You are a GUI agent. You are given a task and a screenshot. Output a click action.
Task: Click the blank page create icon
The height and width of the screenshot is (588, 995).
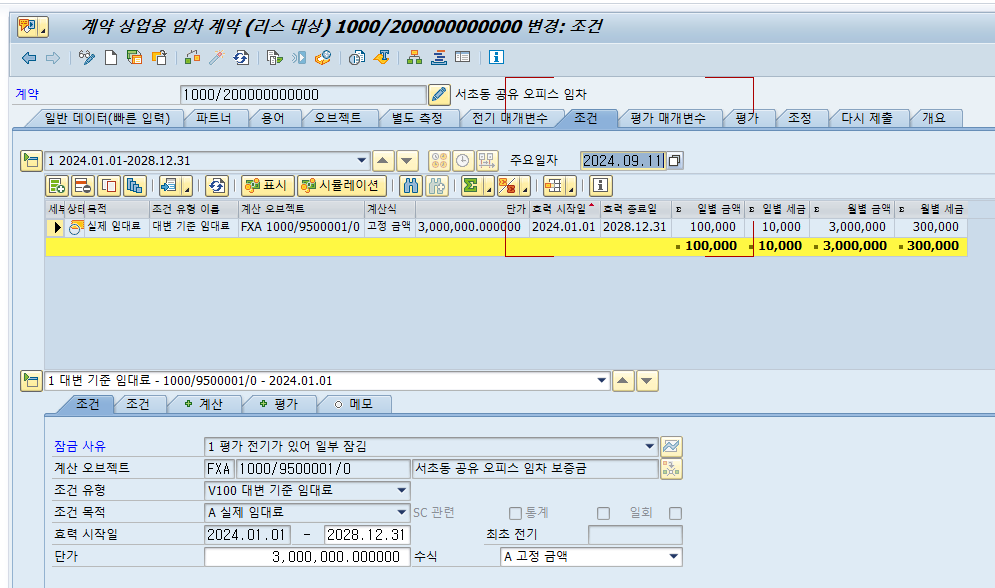click(111, 58)
